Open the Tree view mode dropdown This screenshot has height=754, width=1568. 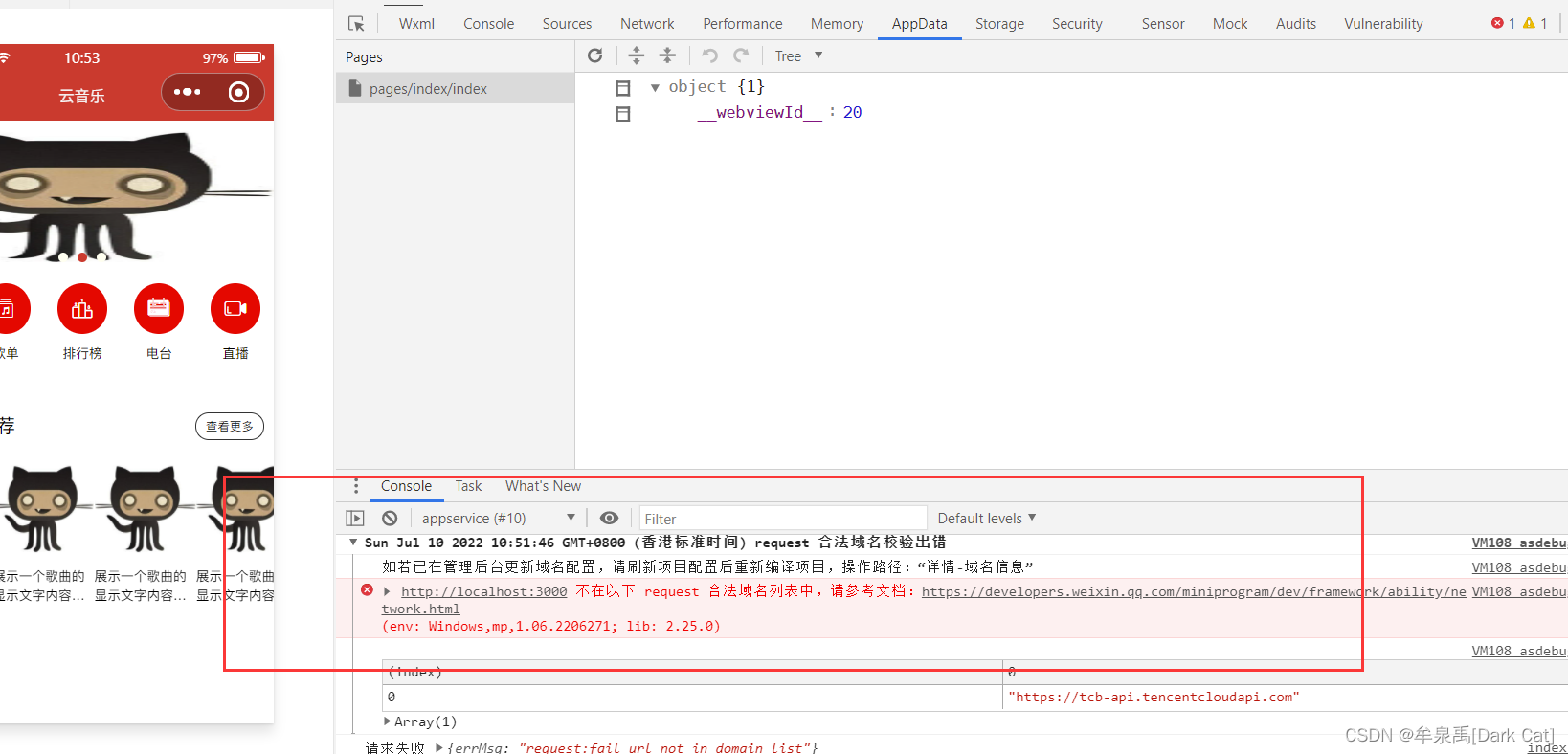(x=798, y=56)
